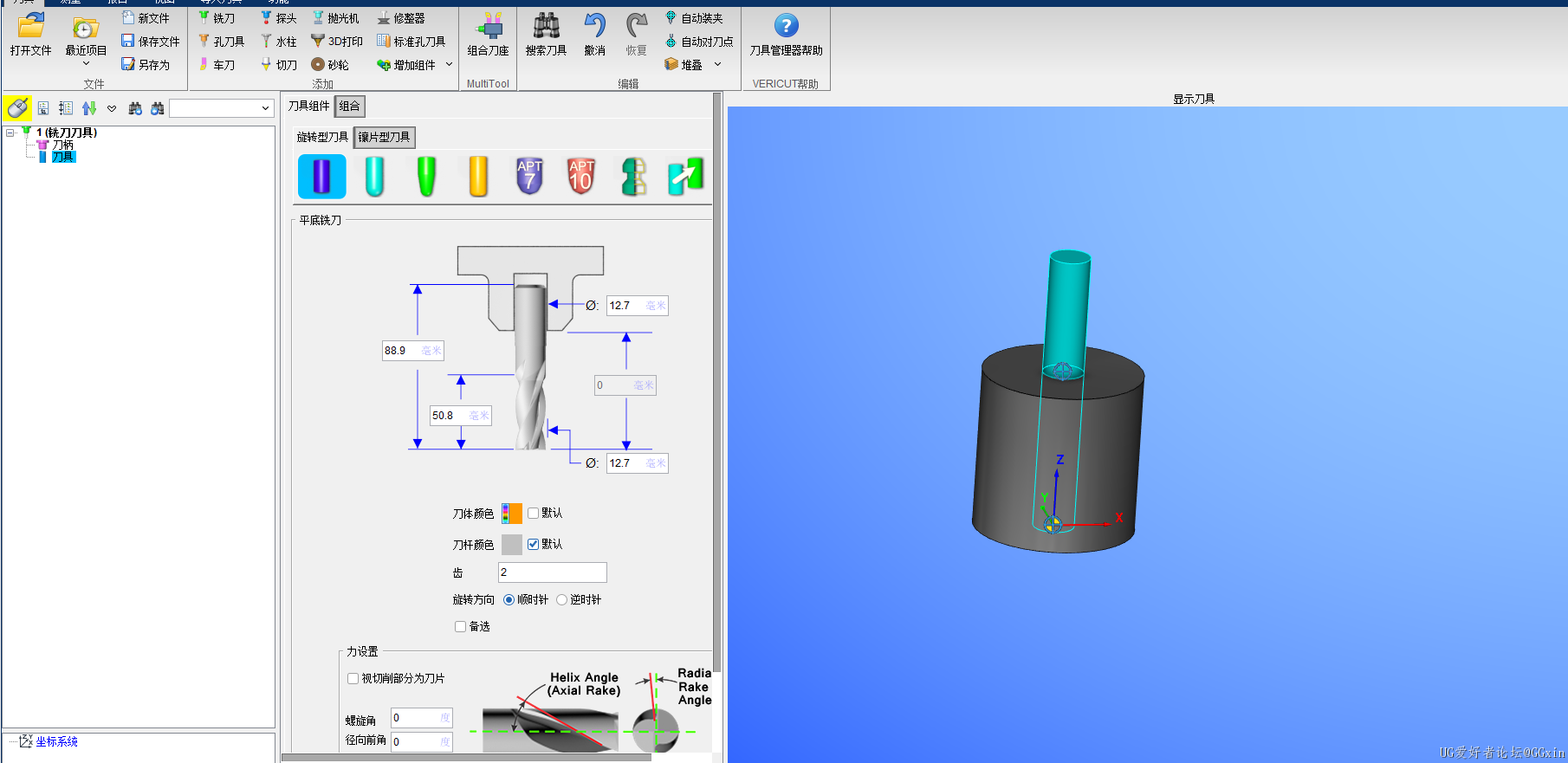1568x763 pixels.
Task: Click the Redo (恢复) arrow
Action: 637,36
